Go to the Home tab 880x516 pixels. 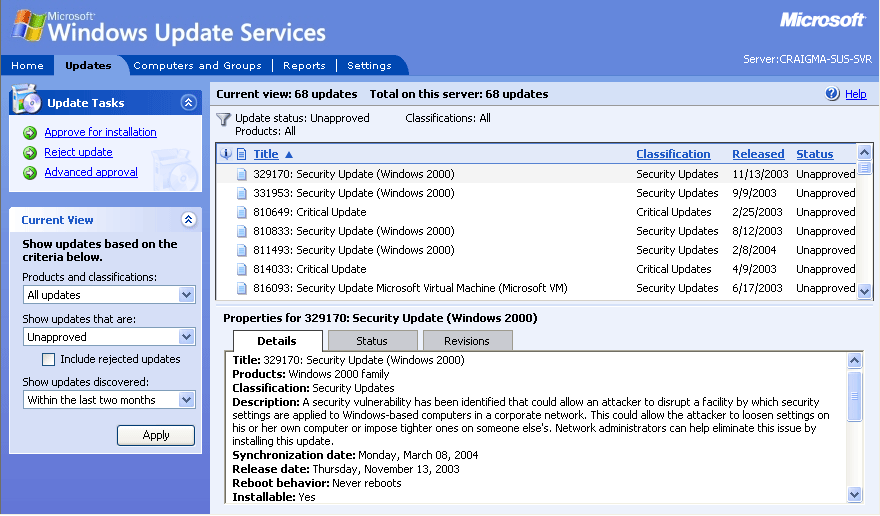[28, 66]
